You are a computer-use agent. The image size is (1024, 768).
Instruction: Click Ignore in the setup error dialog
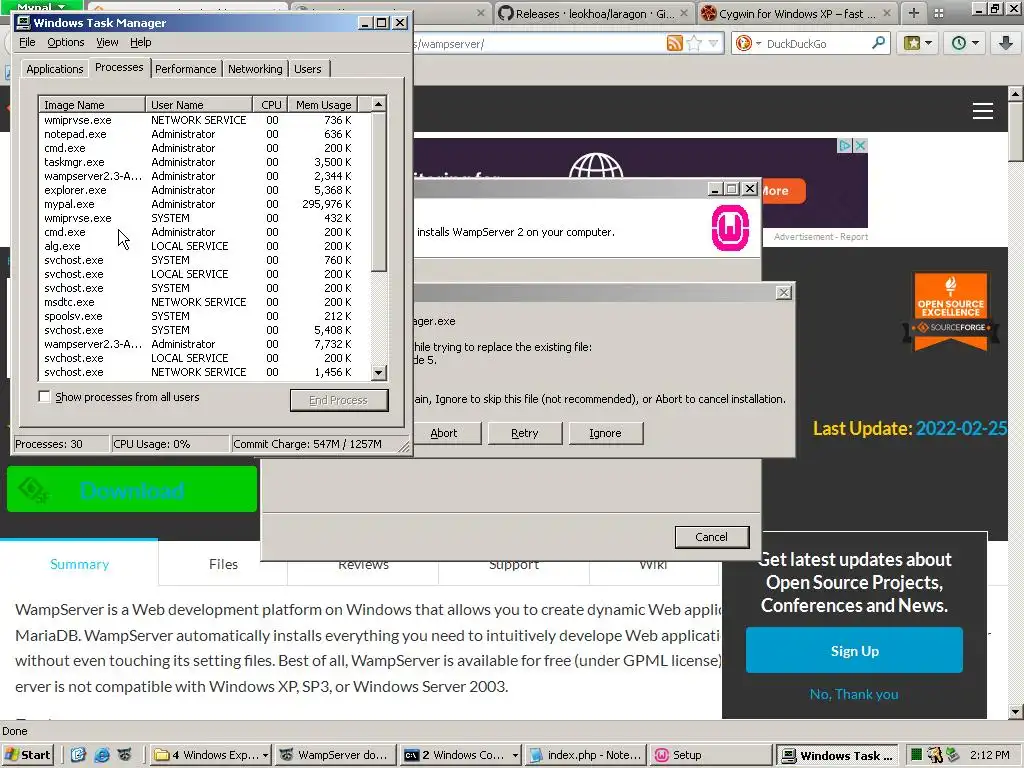(606, 433)
